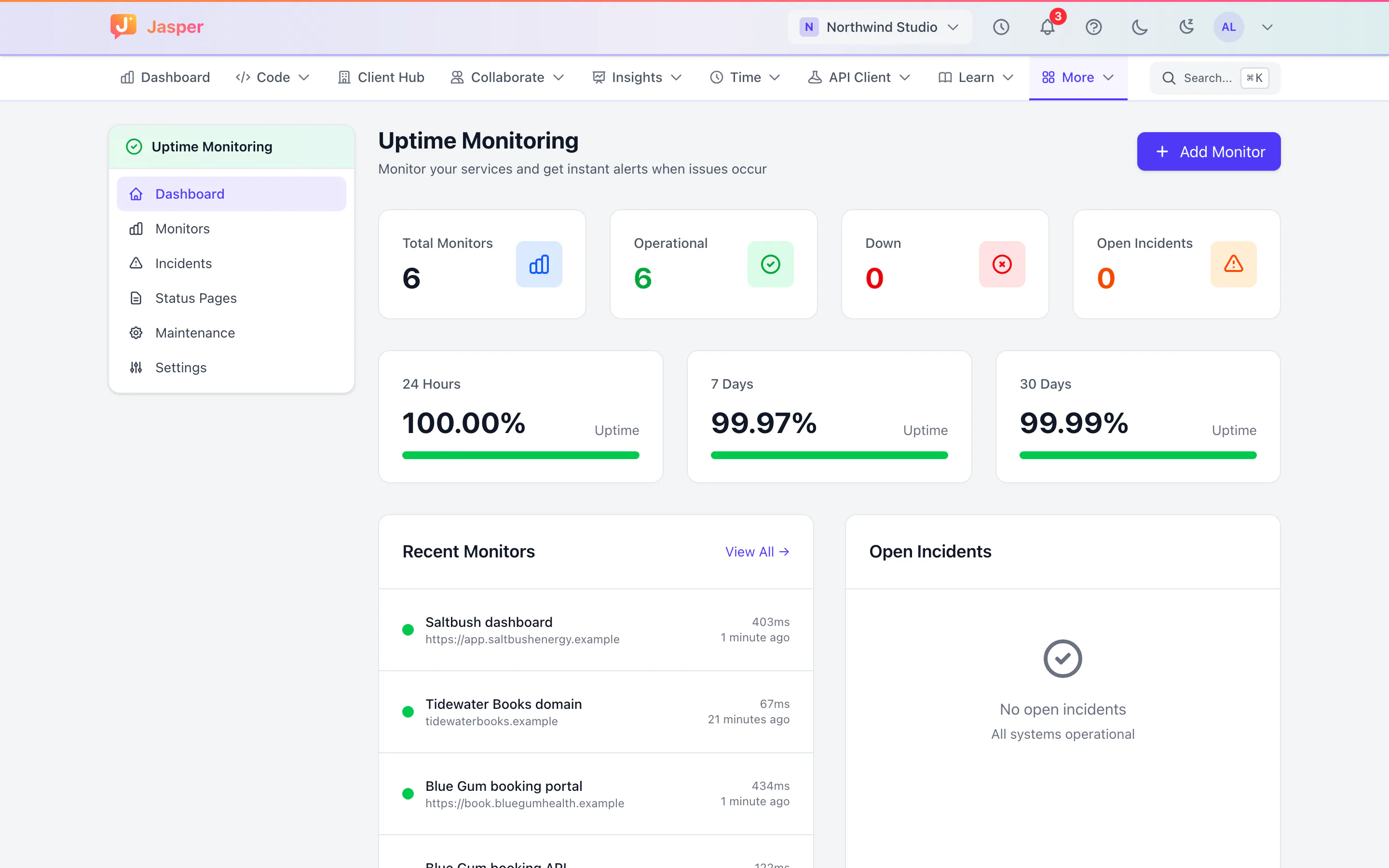Open the API Client menu
Image resolution: width=1389 pixels, height=868 pixels.
859,78
